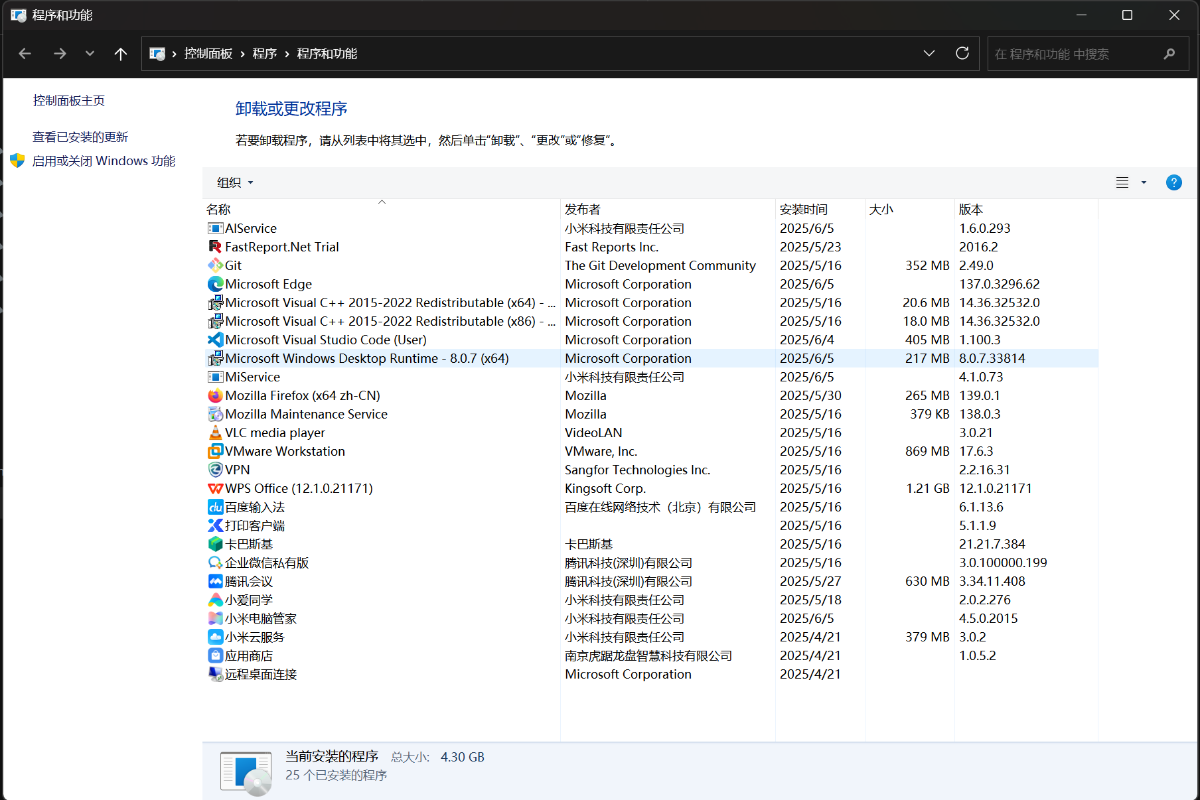The width and height of the screenshot is (1200, 800).
Task: Click the 腾讯会议 version 3.34.11.408
Action: (x=992, y=581)
